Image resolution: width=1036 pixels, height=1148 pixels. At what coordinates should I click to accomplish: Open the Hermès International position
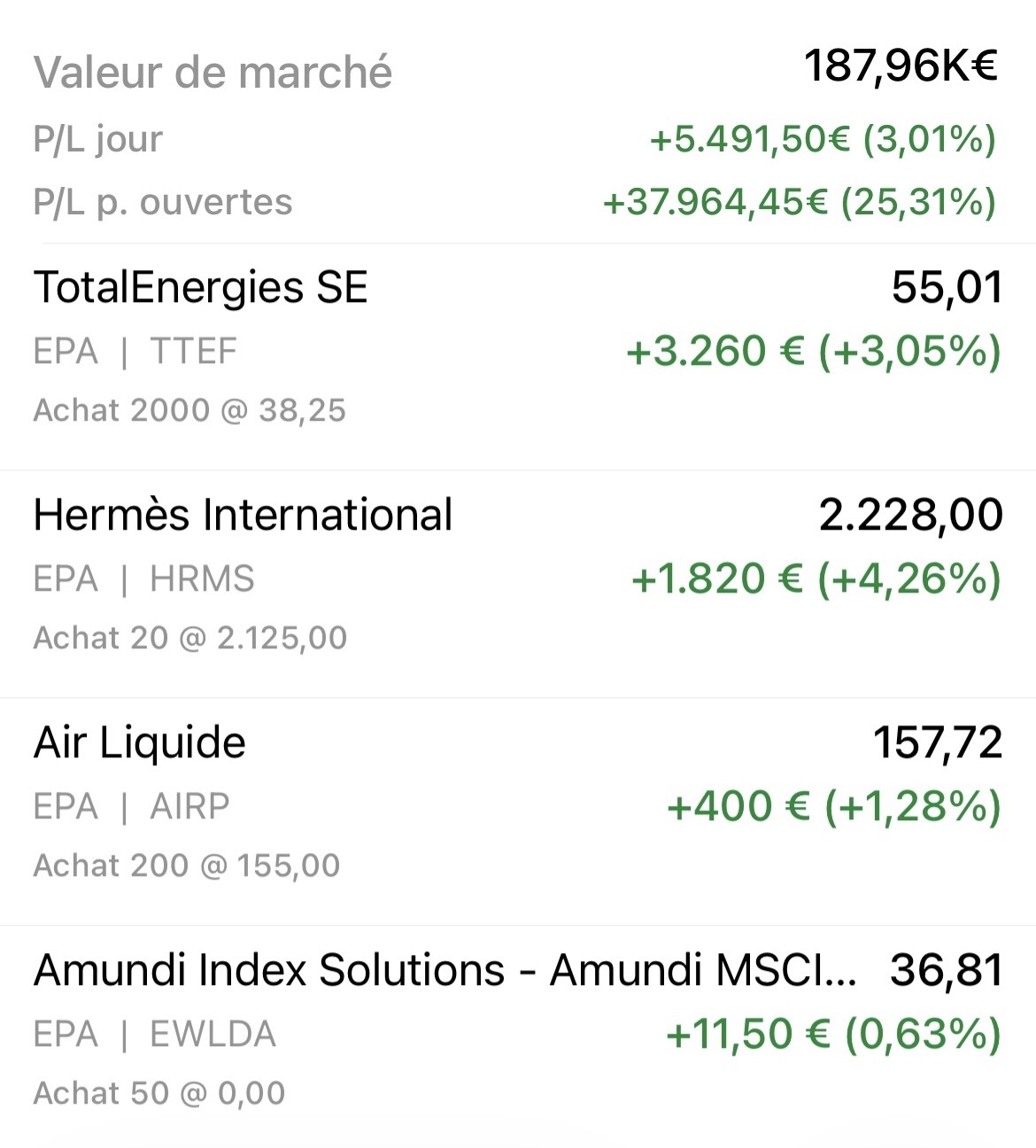[x=243, y=516]
